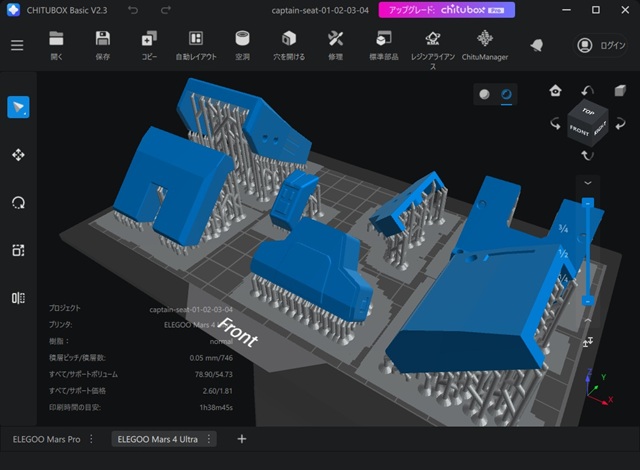The height and width of the screenshot is (470, 640).
Task: Choose the scale tool in sidebar
Action: (18, 250)
